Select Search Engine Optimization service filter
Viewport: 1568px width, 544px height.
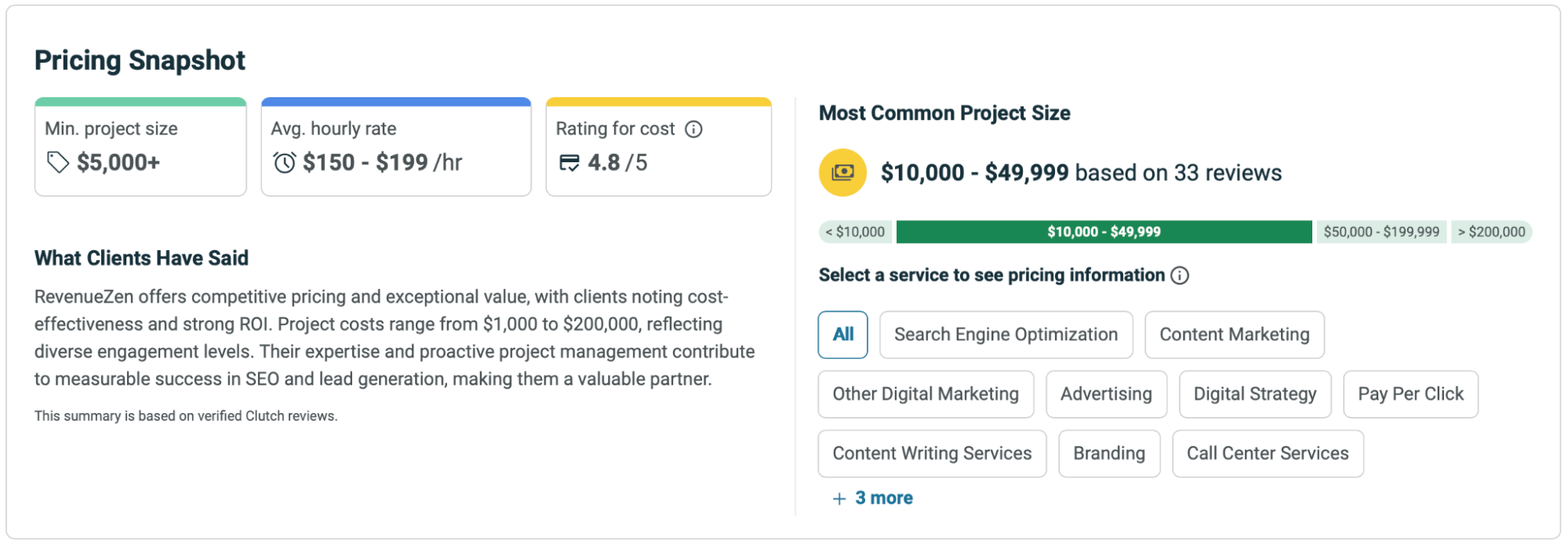tap(1006, 335)
